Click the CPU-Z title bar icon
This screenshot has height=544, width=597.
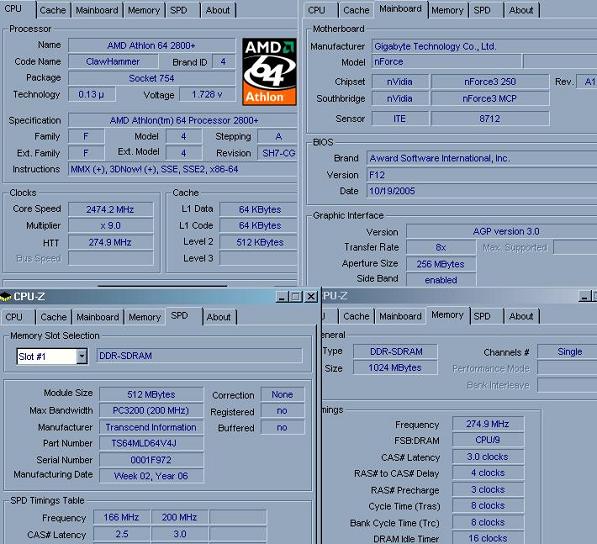(6, 297)
